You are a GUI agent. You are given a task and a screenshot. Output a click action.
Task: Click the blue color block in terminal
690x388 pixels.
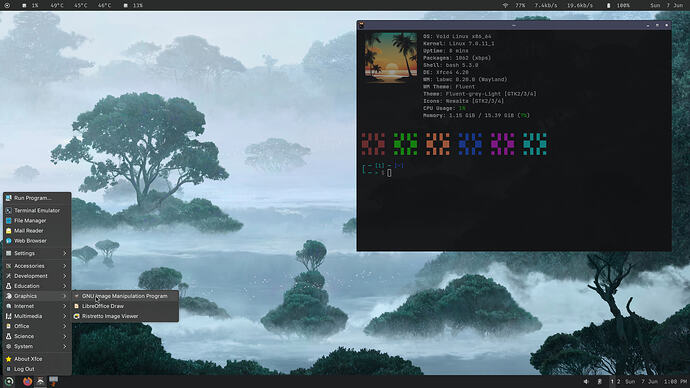tap(470, 144)
